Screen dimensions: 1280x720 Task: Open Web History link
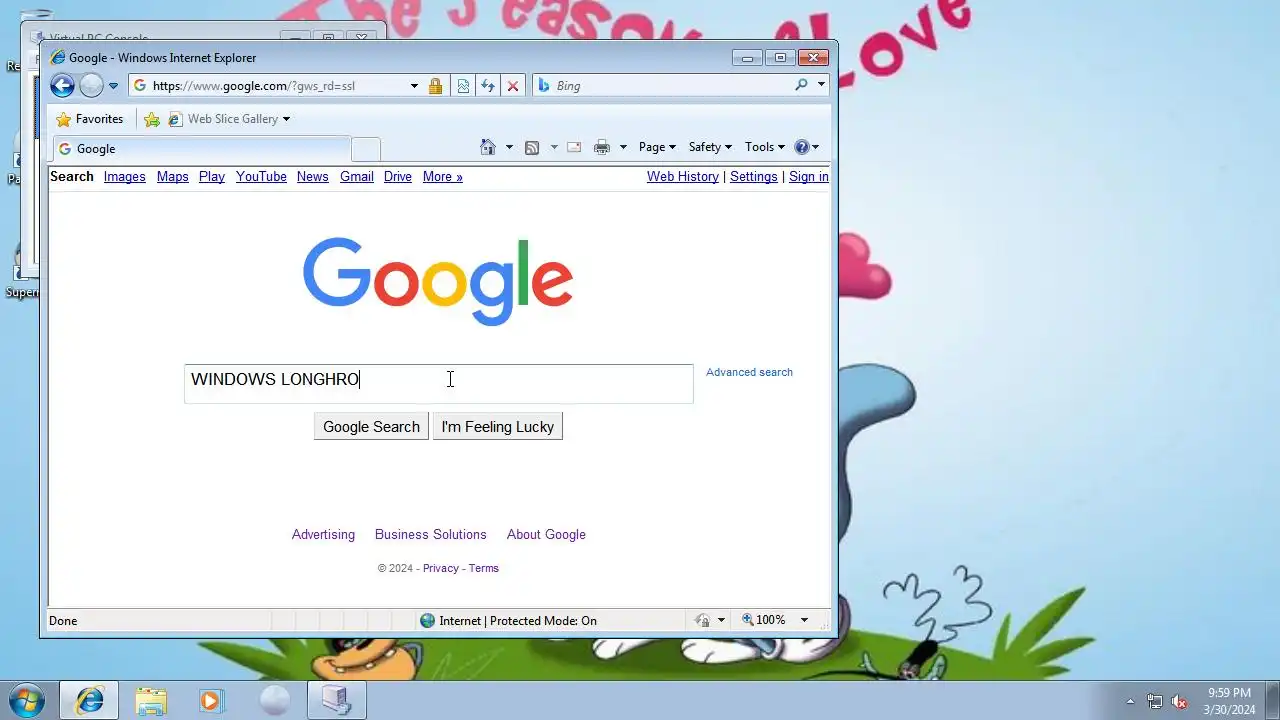pos(683,177)
